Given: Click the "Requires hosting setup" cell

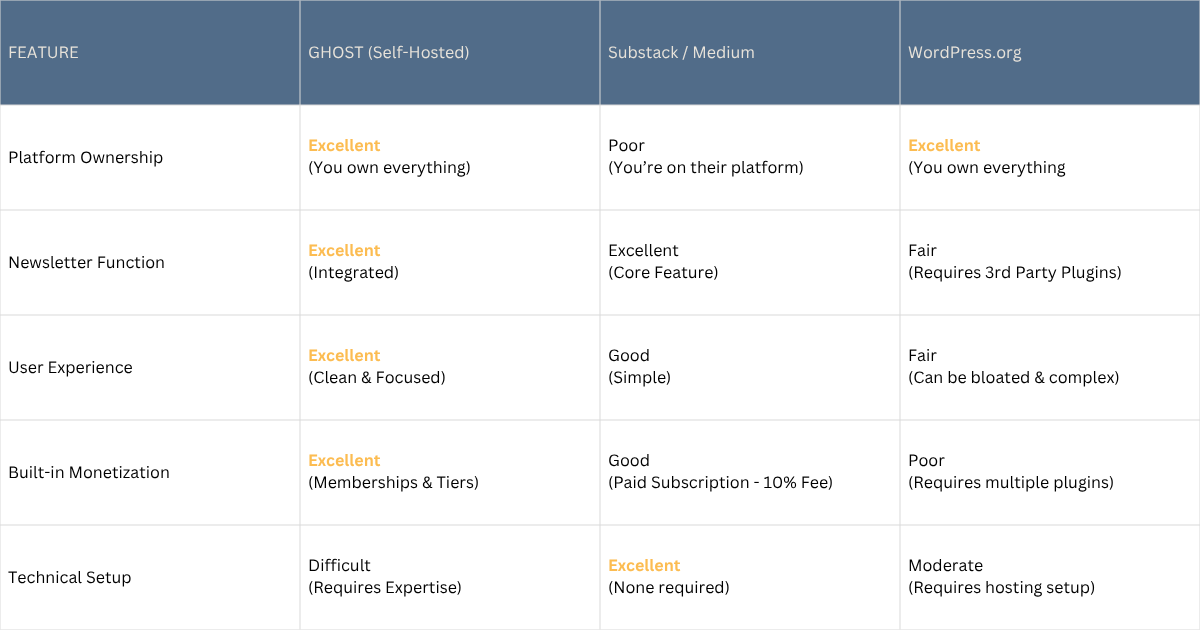Looking at the screenshot, I should point(1050,577).
